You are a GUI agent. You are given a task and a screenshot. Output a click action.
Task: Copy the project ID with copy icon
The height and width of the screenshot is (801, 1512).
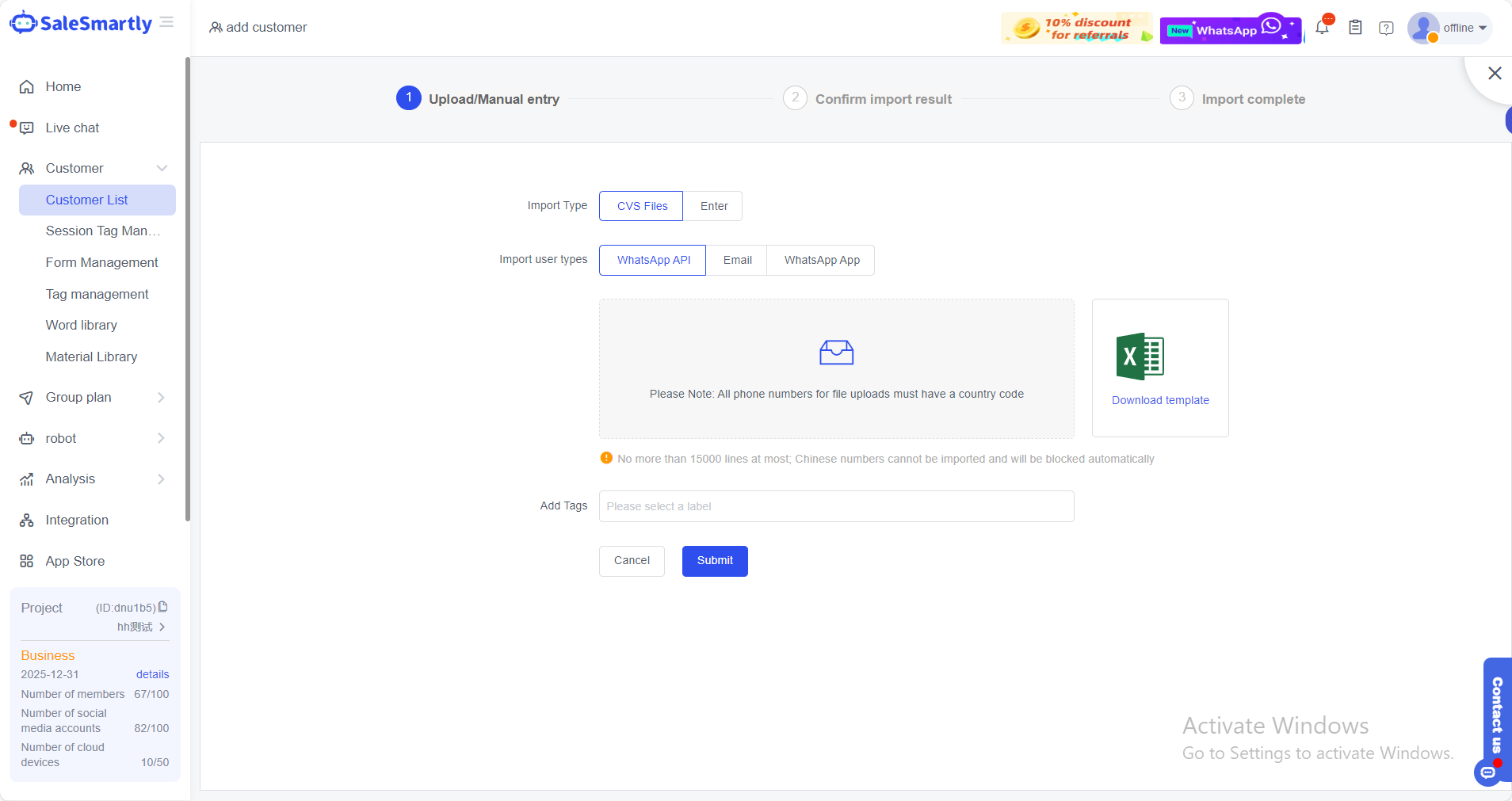click(163, 607)
